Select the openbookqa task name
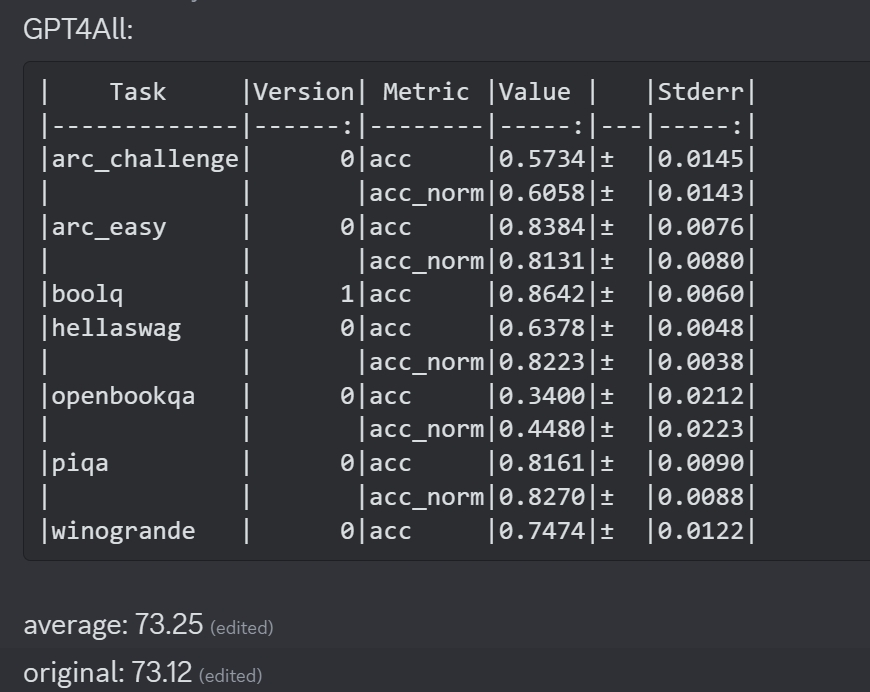This screenshot has height=692, width=870. (124, 395)
